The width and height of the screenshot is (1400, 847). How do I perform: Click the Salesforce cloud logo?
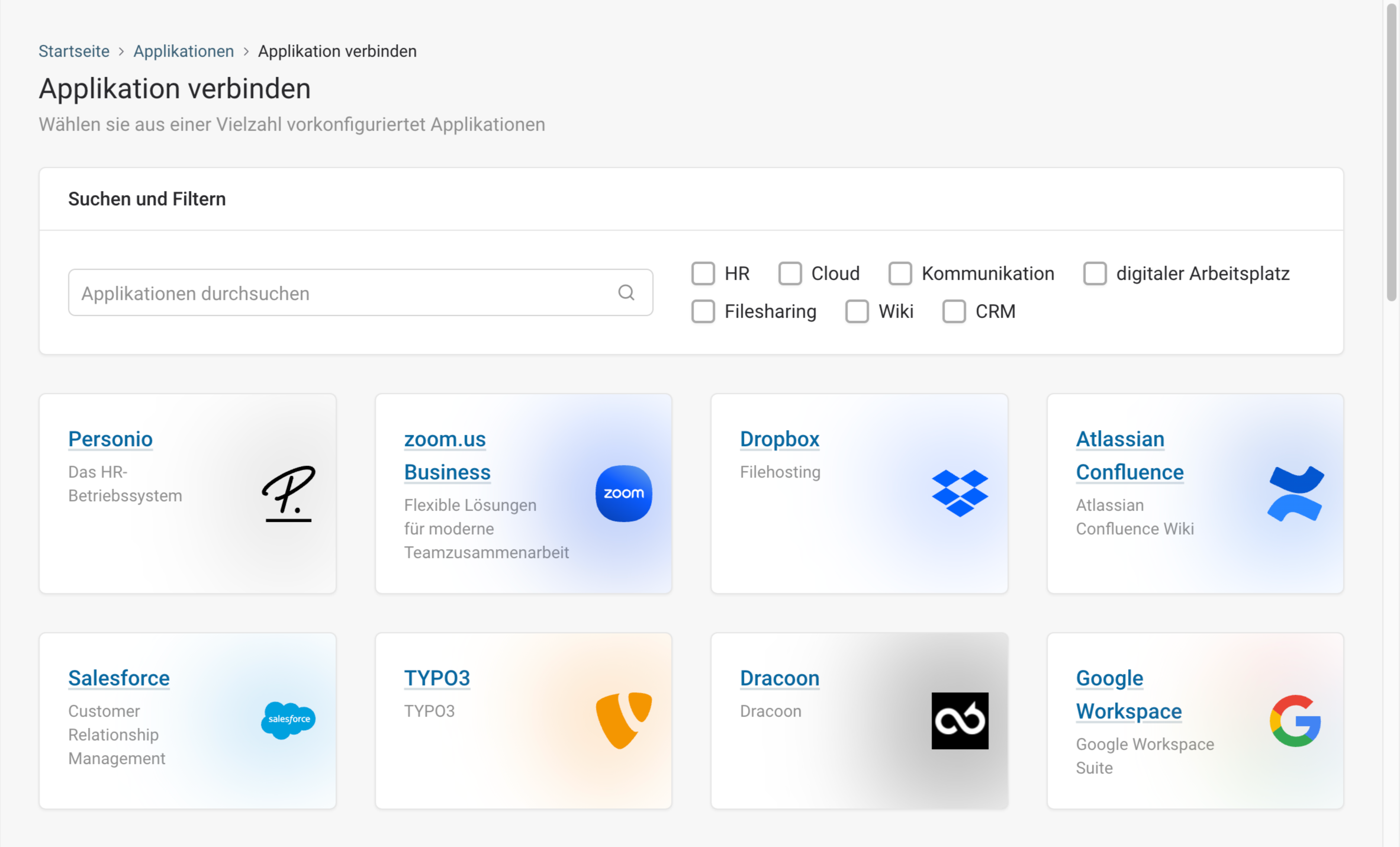click(x=288, y=720)
